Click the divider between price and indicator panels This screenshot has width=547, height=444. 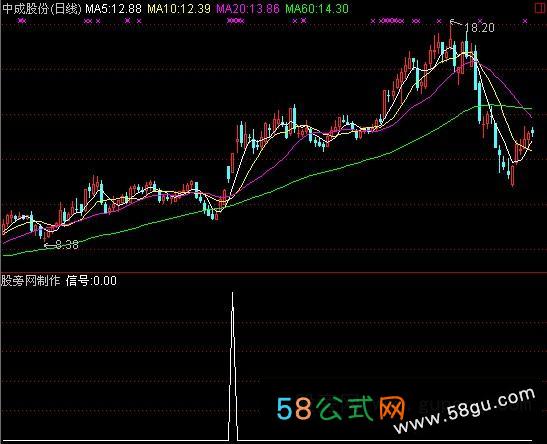274,272
